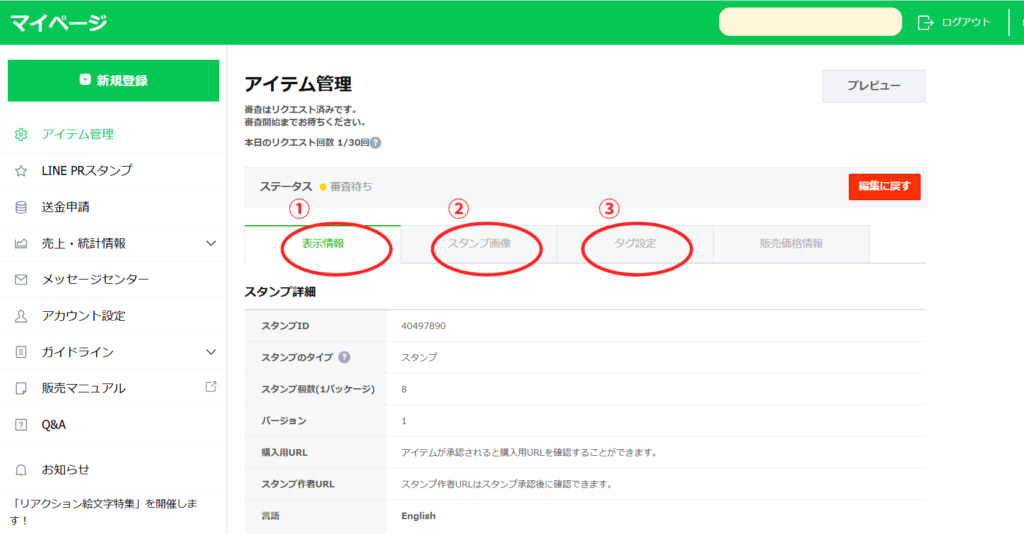Image resolution: width=1024 pixels, height=534 pixels.
Task: Click the 購入用URL row label
Action: pyautogui.click(x=284, y=452)
